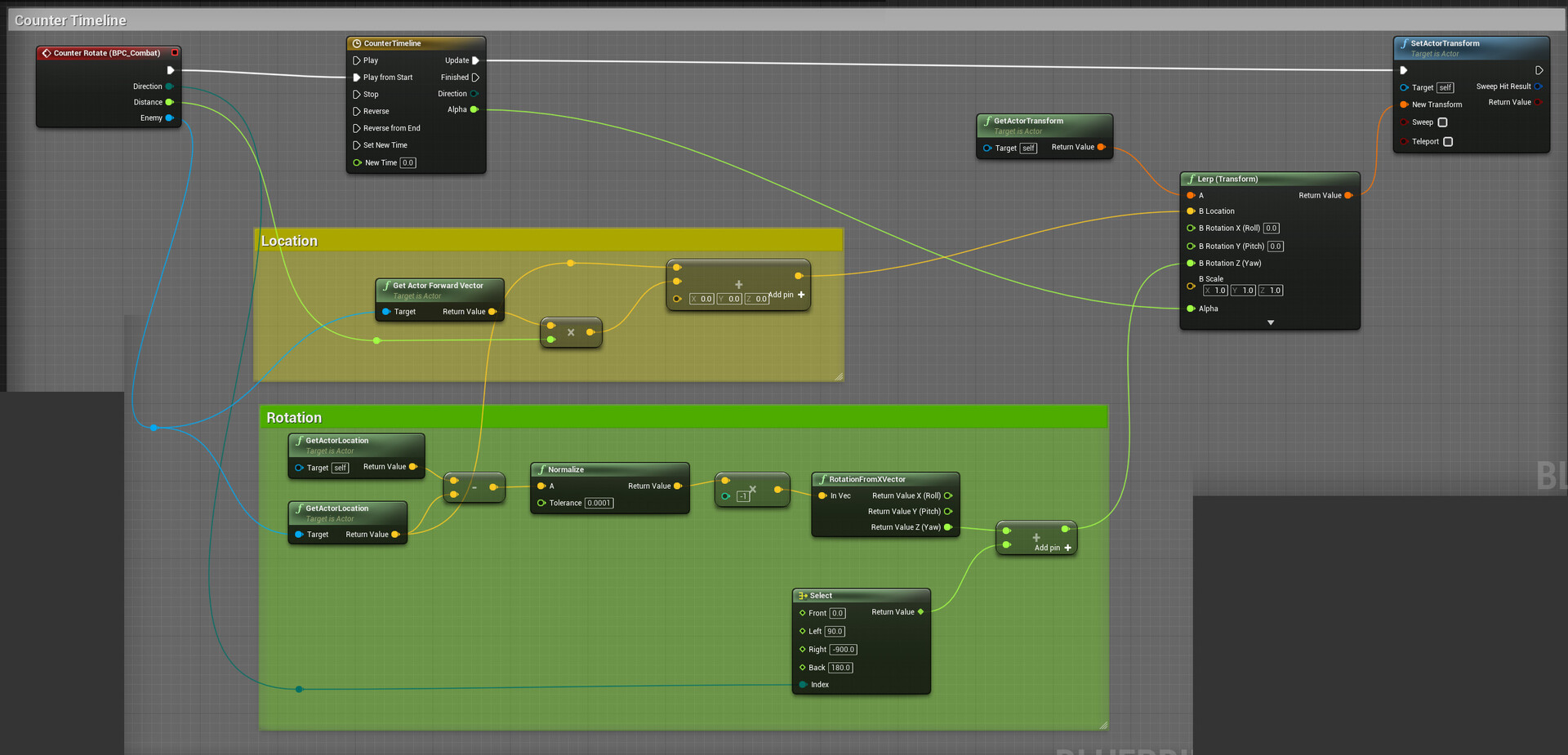
Task: Click the Normalize Return Value pin
Action: pos(678,486)
